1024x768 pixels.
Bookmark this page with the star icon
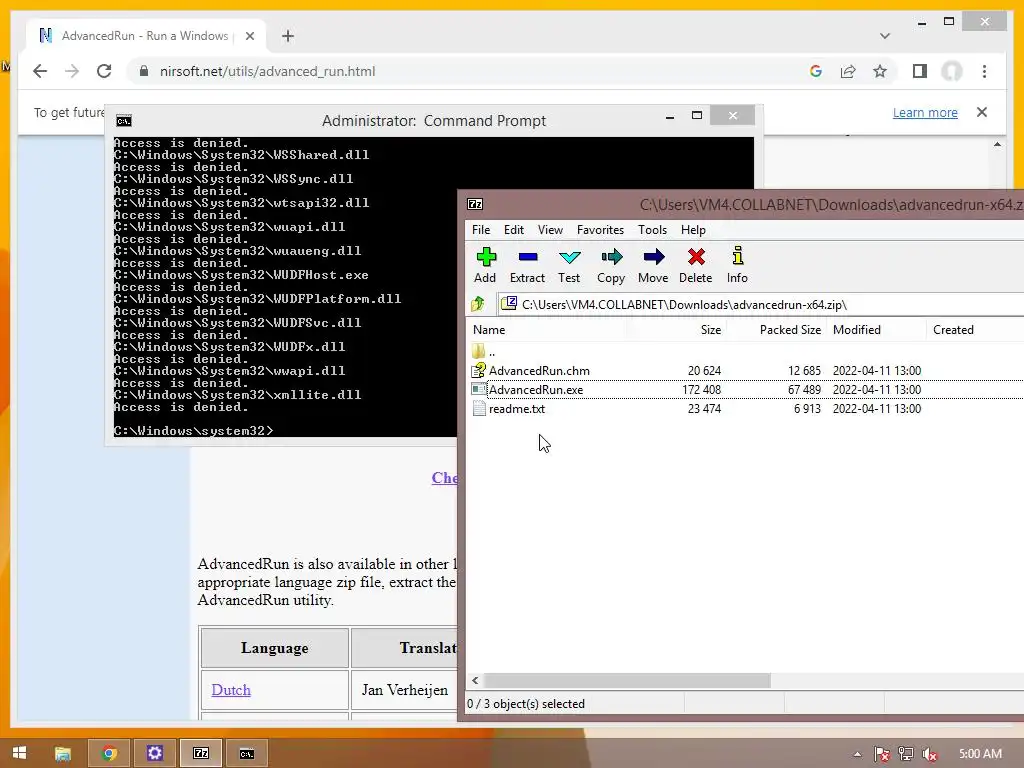coord(880,71)
